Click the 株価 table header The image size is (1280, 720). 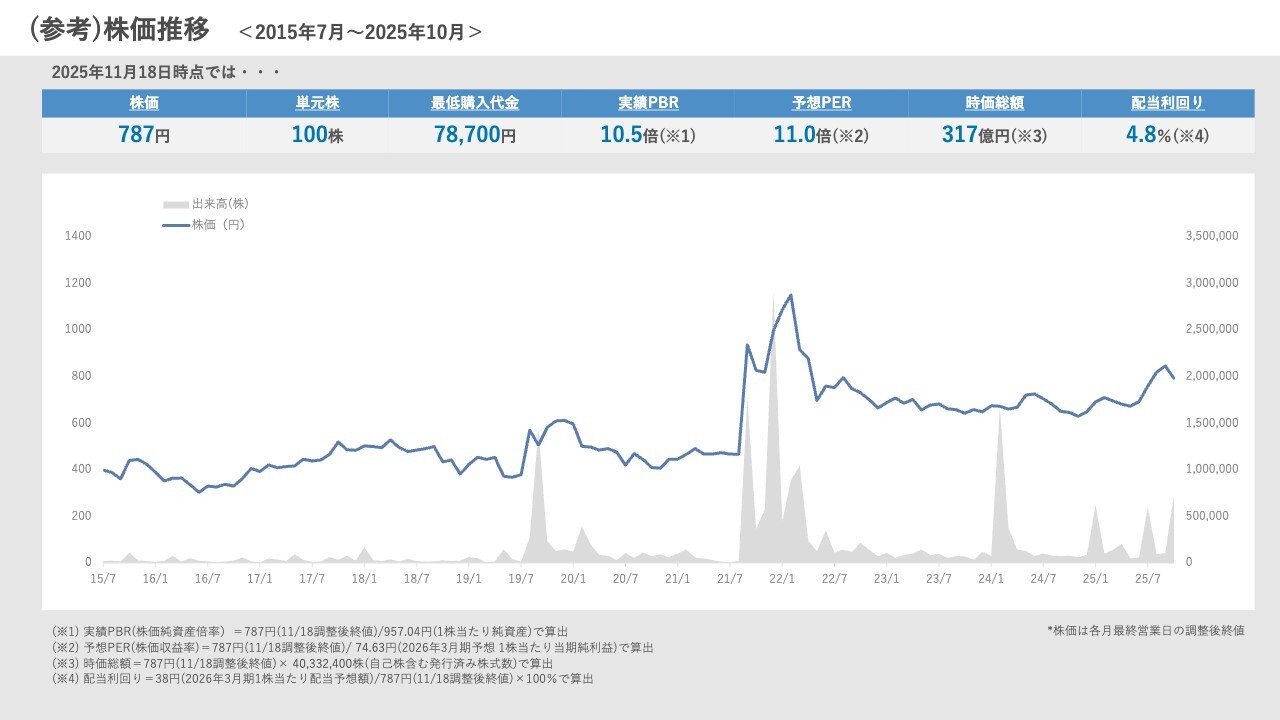pyautogui.click(x=144, y=103)
